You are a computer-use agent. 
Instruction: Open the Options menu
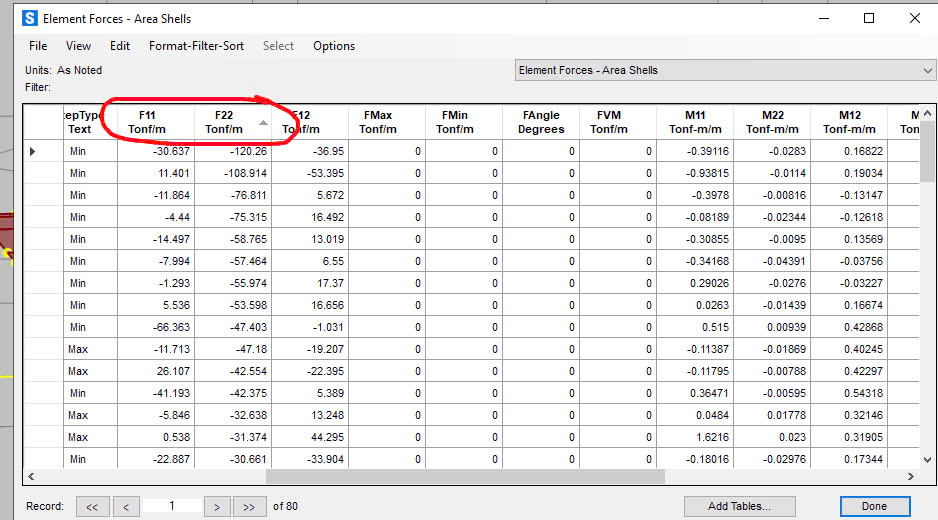[334, 46]
